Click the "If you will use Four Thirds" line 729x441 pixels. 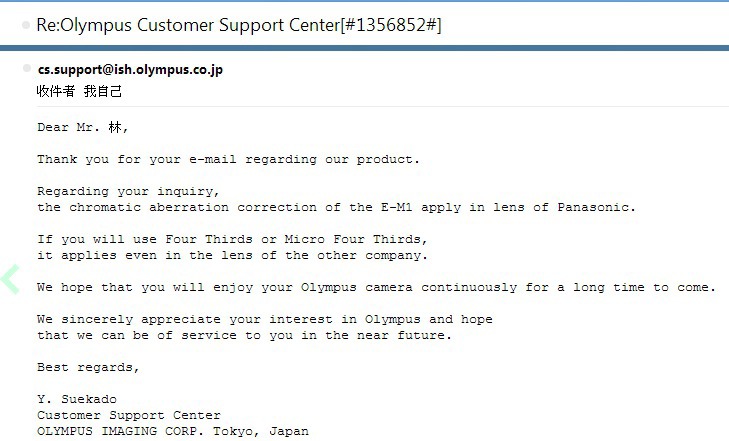point(232,239)
